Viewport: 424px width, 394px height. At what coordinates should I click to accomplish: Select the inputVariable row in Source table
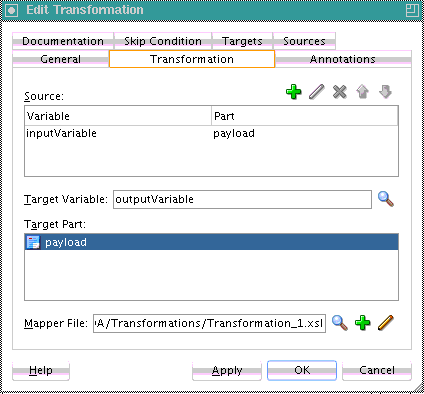coord(211,133)
